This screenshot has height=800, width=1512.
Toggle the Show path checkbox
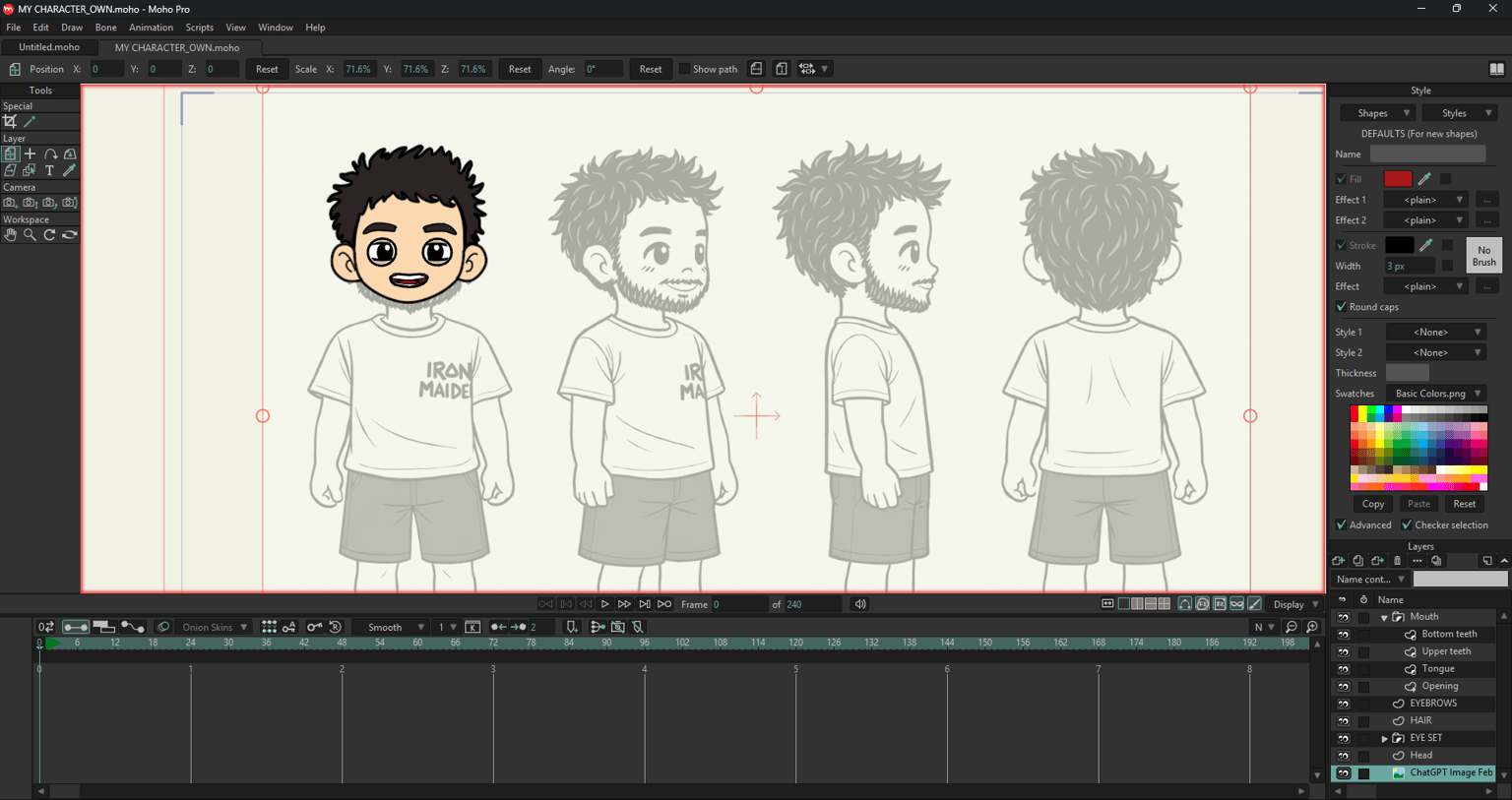pyautogui.click(x=684, y=69)
